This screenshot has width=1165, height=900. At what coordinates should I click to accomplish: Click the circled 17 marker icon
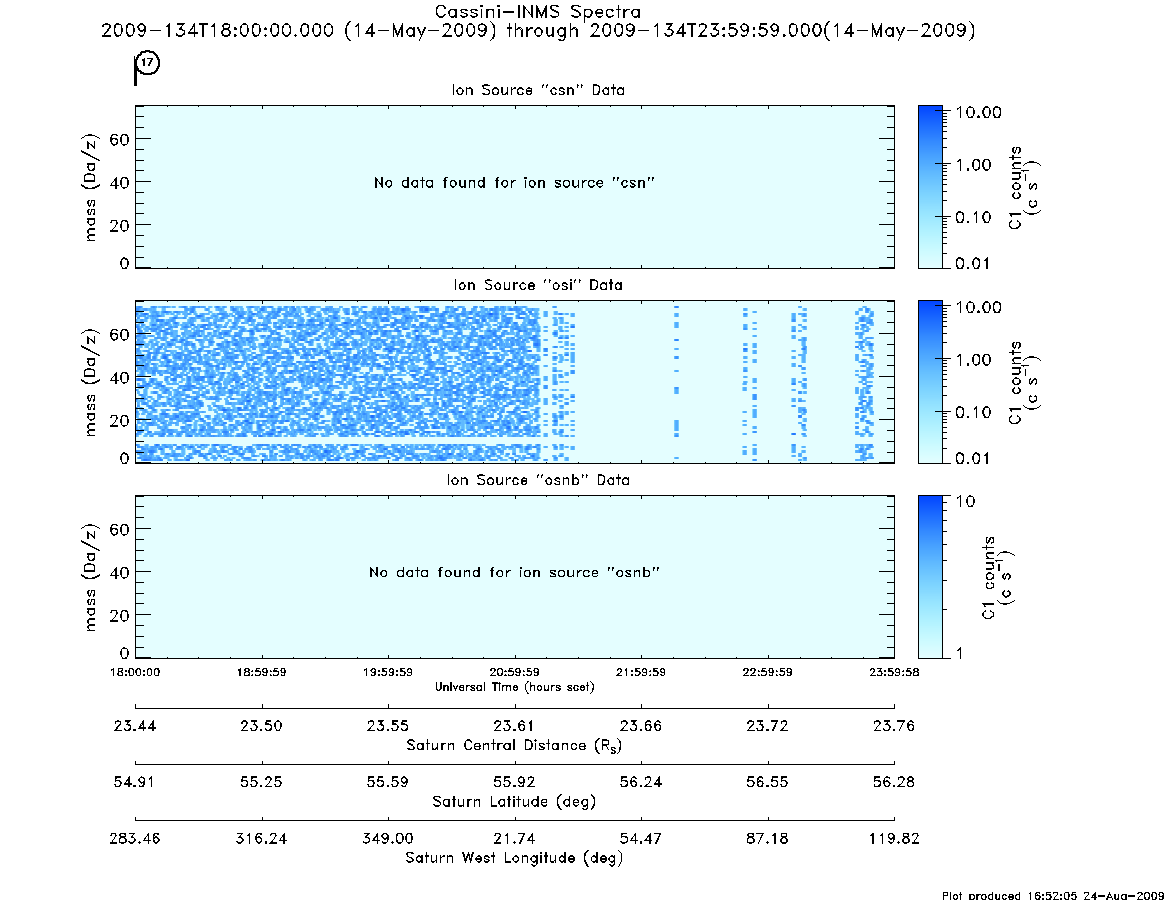[x=148, y=62]
